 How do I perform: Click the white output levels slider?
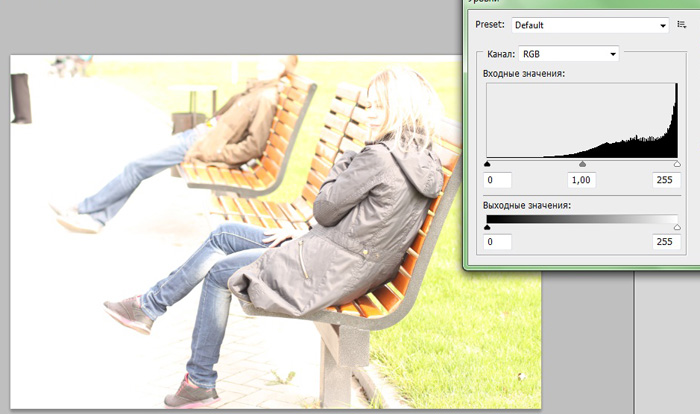677,227
